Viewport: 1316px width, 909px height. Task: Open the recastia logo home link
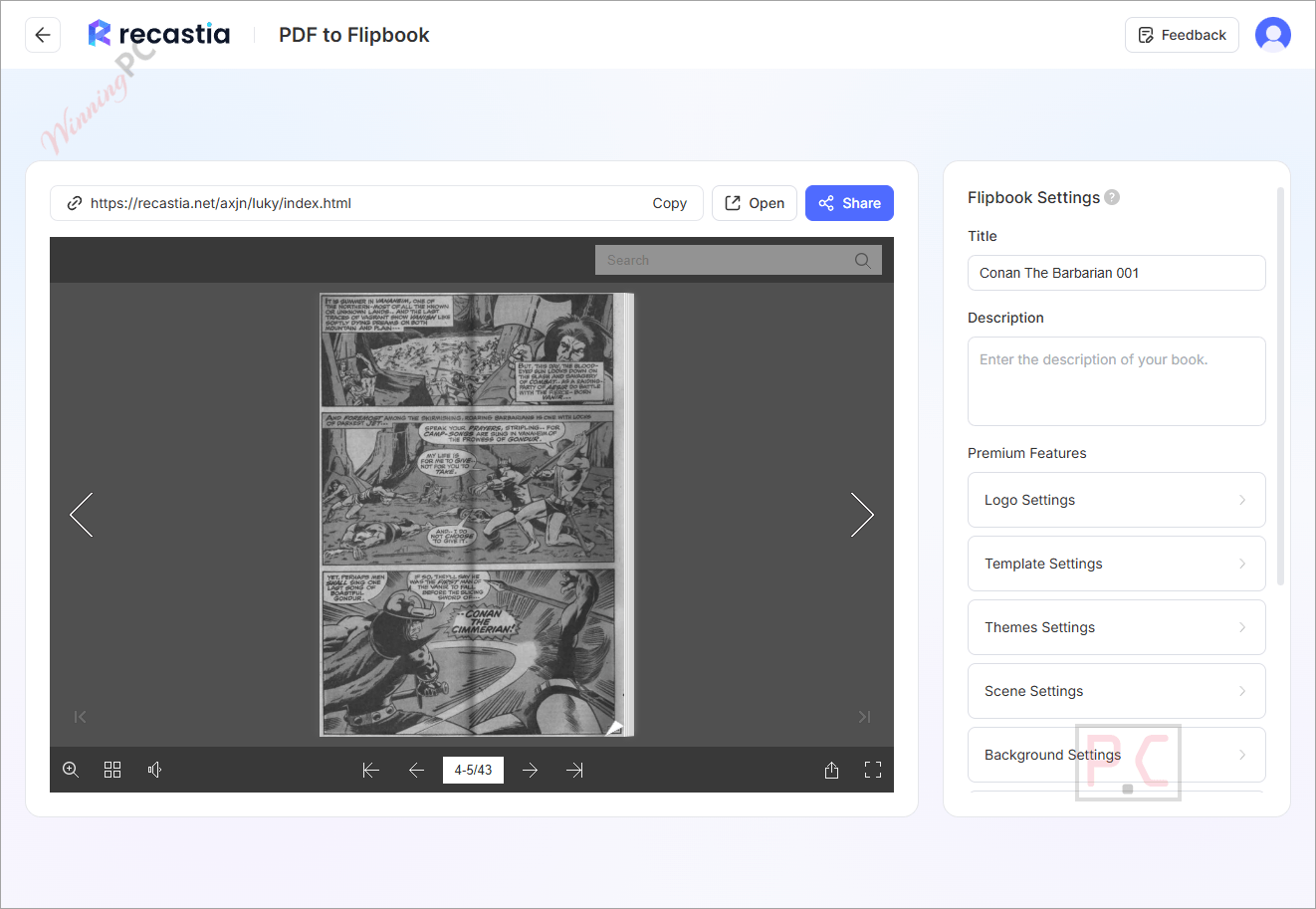tap(159, 34)
